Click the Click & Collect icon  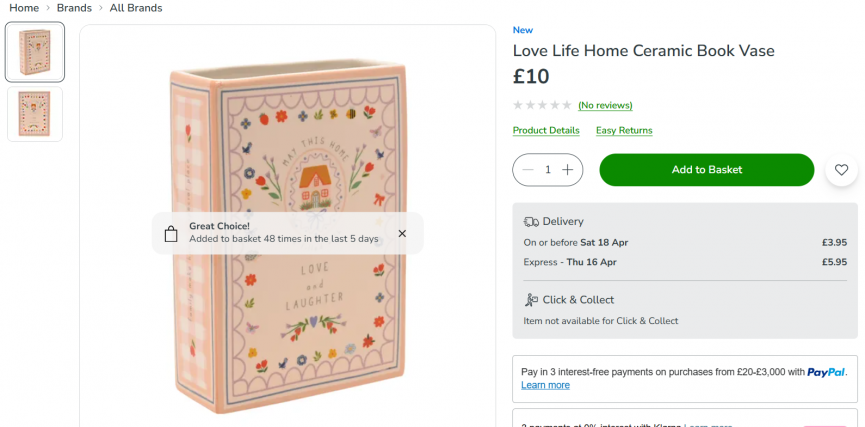pyautogui.click(x=531, y=300)
